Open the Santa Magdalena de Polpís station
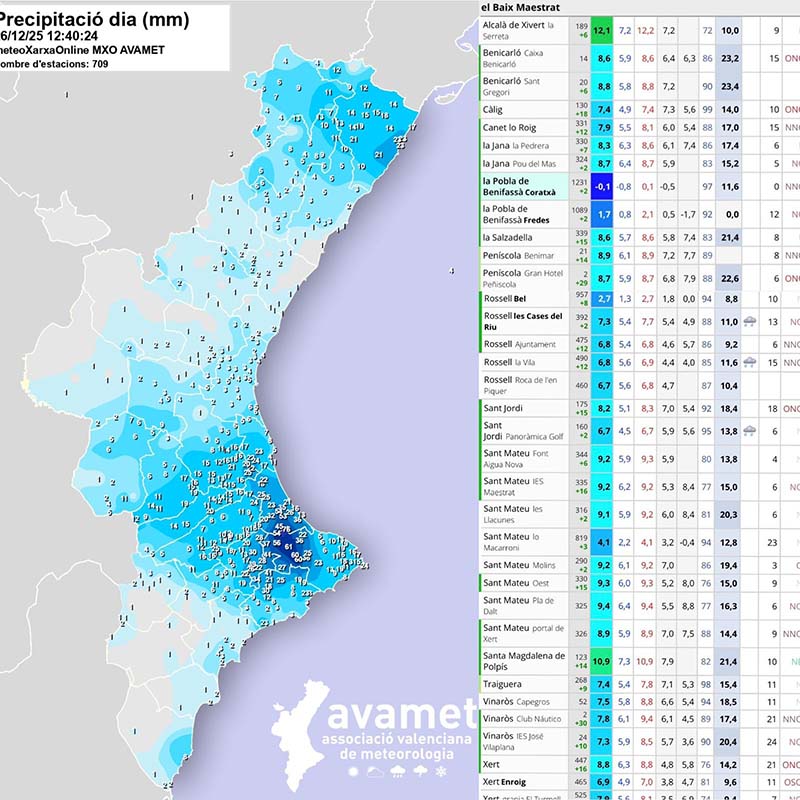Viewport: 800px width, 800px height. coord(524,661)
